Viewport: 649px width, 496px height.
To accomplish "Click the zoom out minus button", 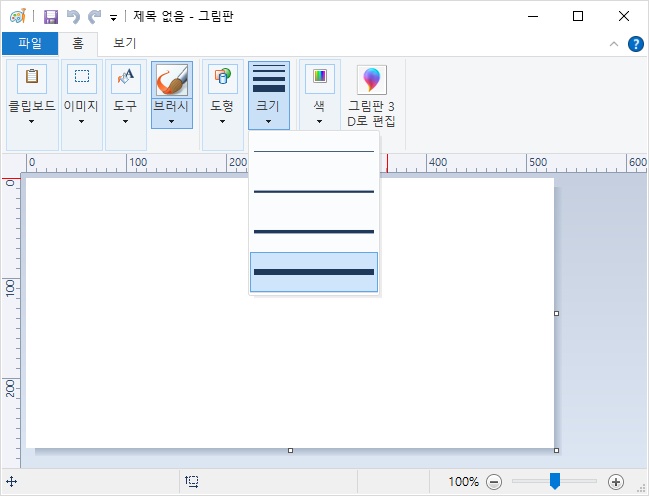I will pos(494,482).
